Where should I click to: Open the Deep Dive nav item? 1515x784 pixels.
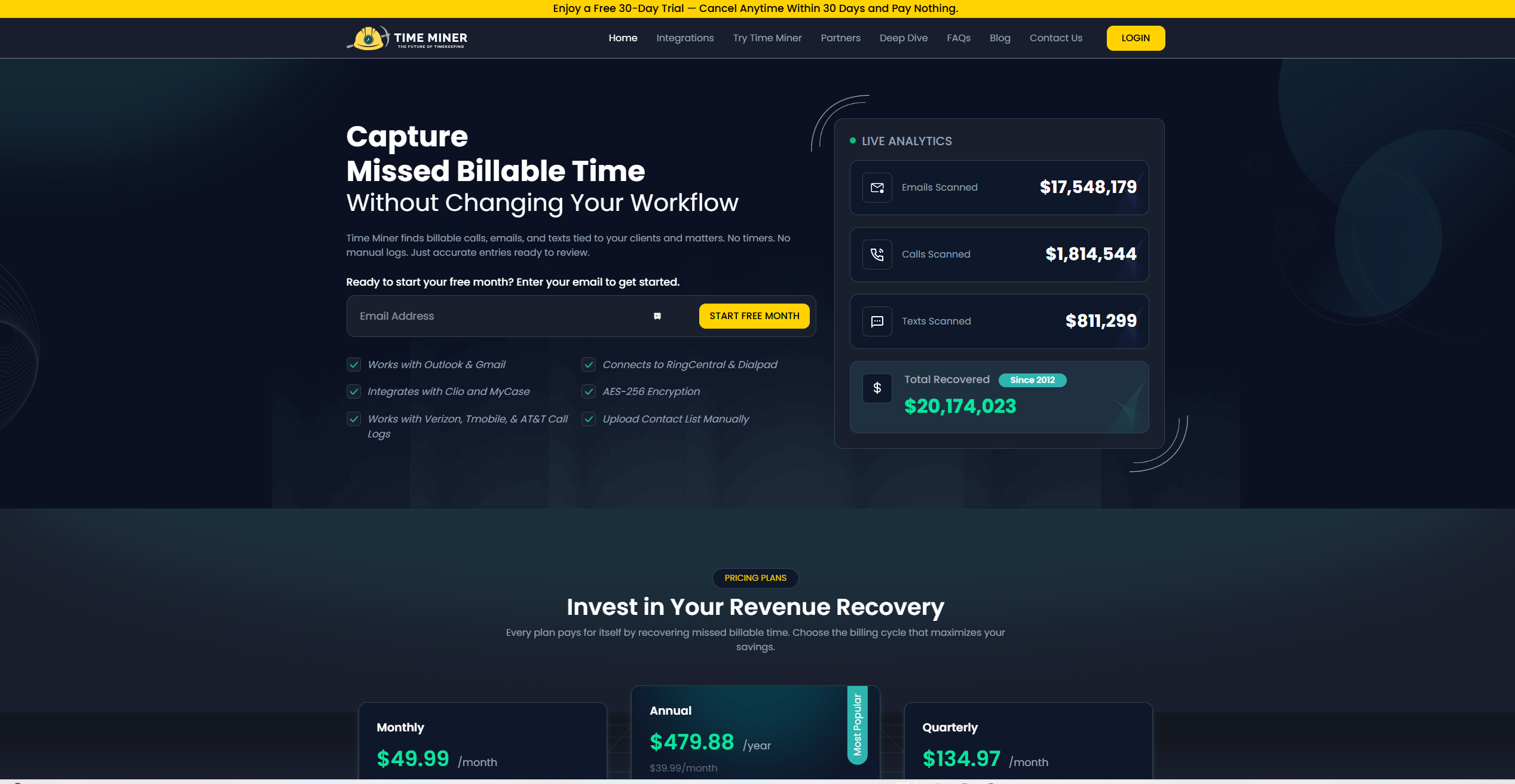tap(903, 38)
